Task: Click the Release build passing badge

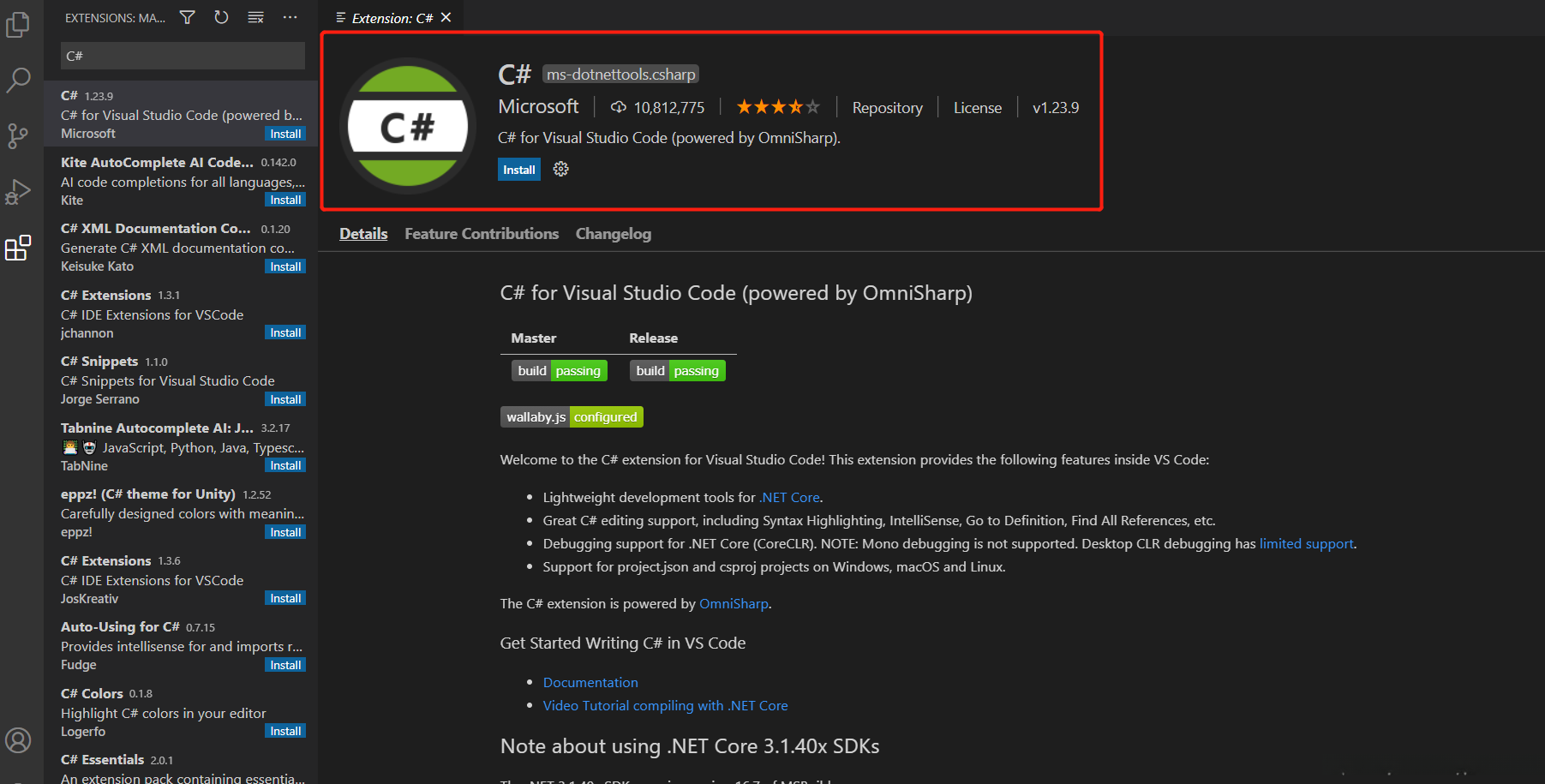Action: pos(678,370)
